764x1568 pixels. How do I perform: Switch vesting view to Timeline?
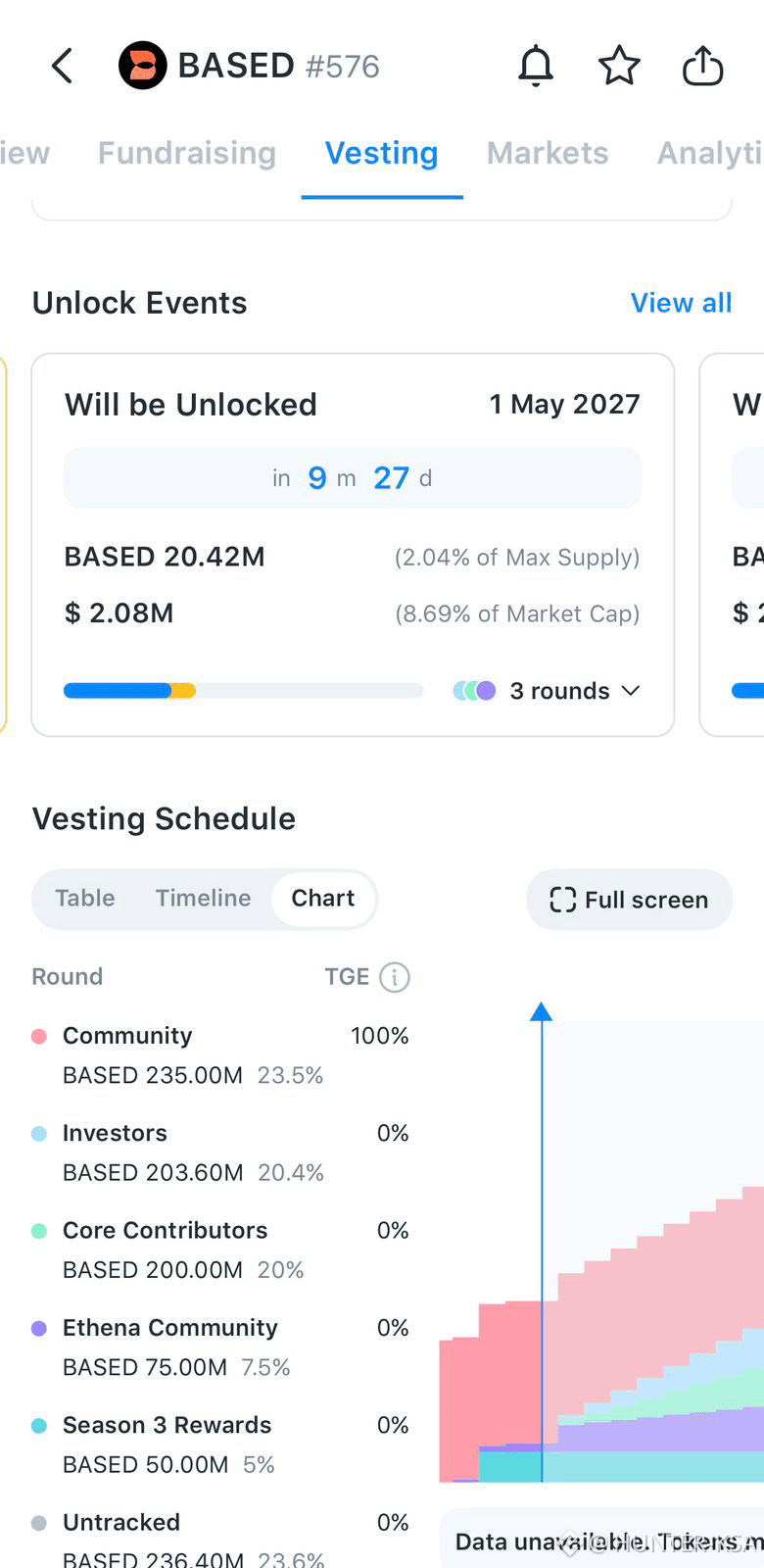tap(204, 899)
